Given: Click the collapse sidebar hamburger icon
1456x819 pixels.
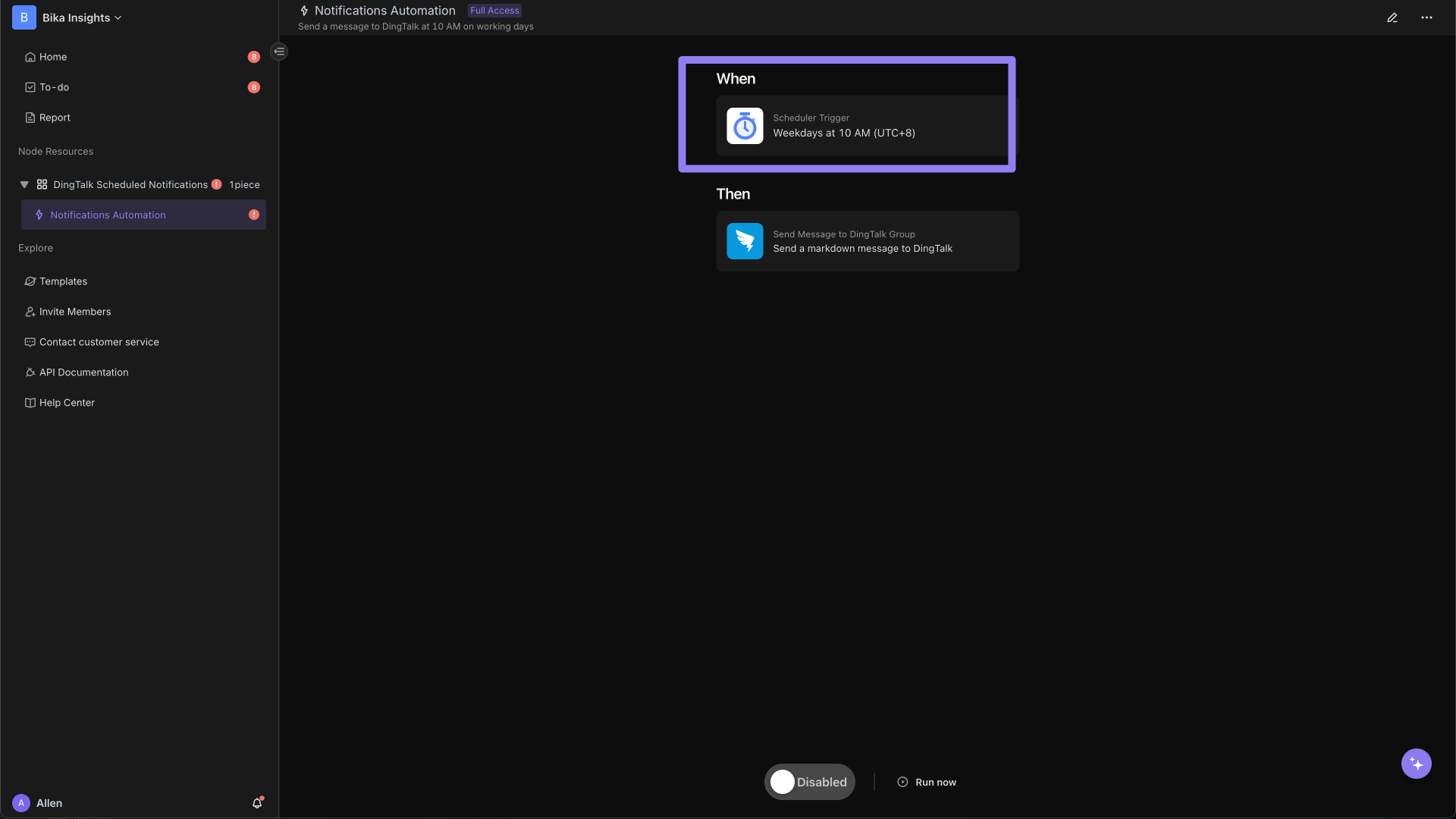Looking at the screenshot, I should point(280,51).
